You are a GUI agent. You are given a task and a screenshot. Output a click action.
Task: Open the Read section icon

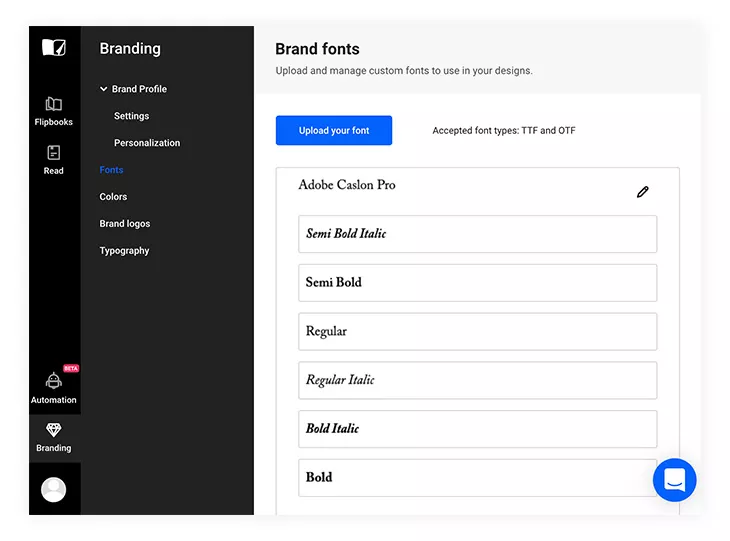(x=54, y=153)
